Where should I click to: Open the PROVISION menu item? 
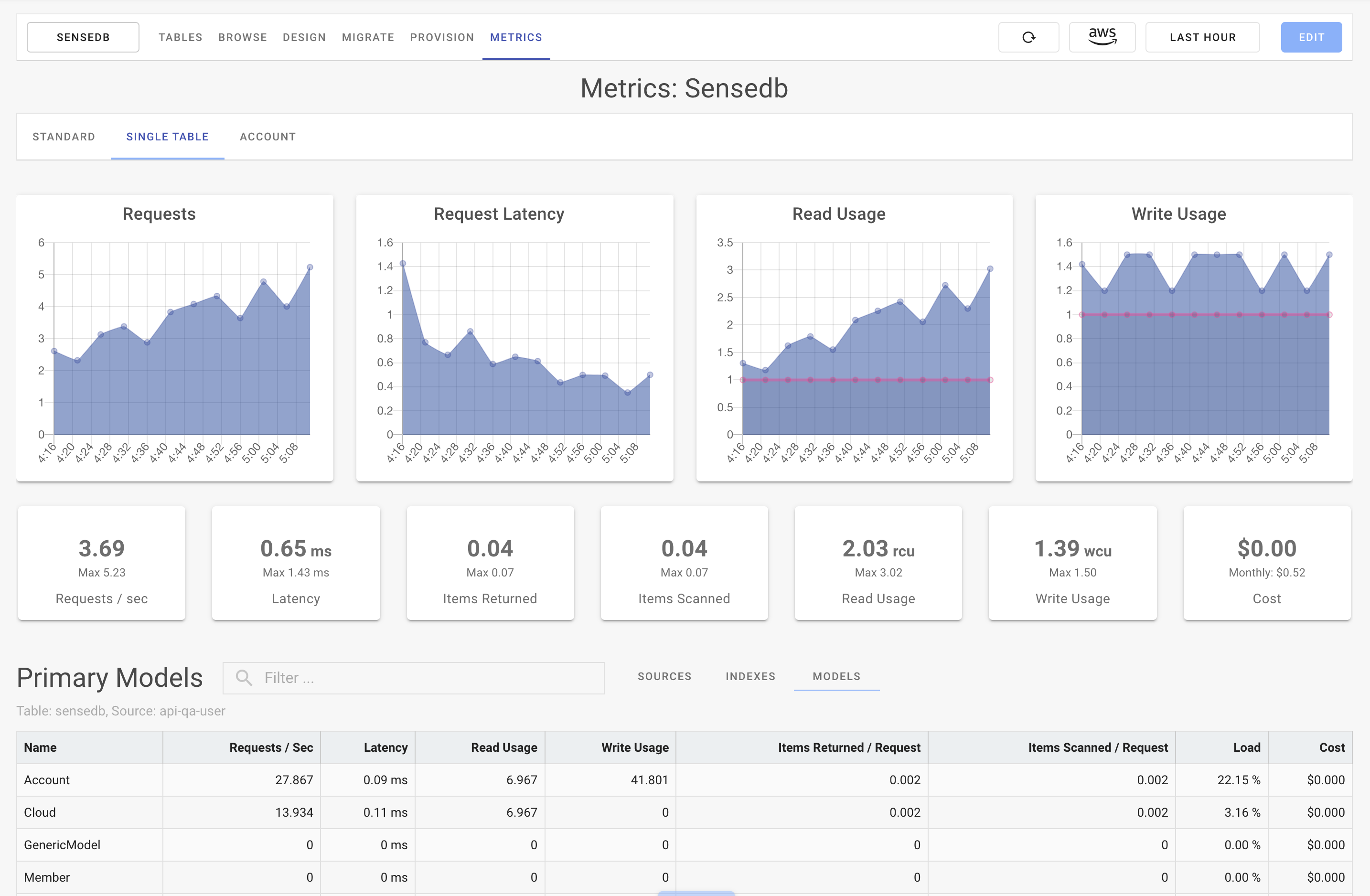coord(442,37)
